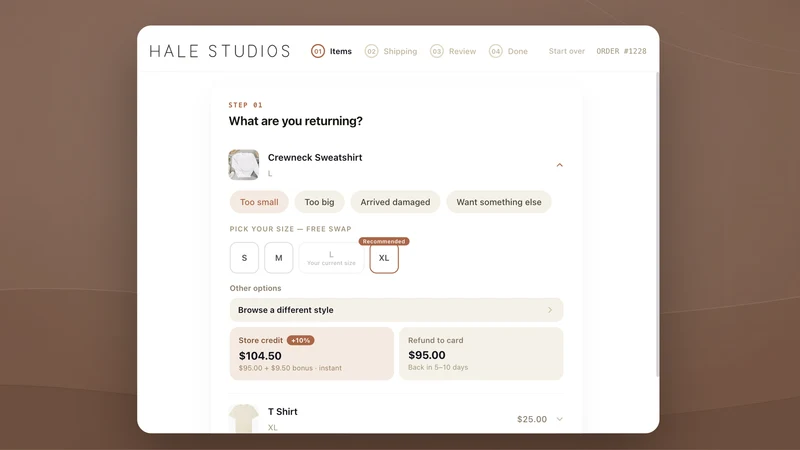Click the 02 step circle icon
Viewport: 800px width, 450px height.
point(371,51)
